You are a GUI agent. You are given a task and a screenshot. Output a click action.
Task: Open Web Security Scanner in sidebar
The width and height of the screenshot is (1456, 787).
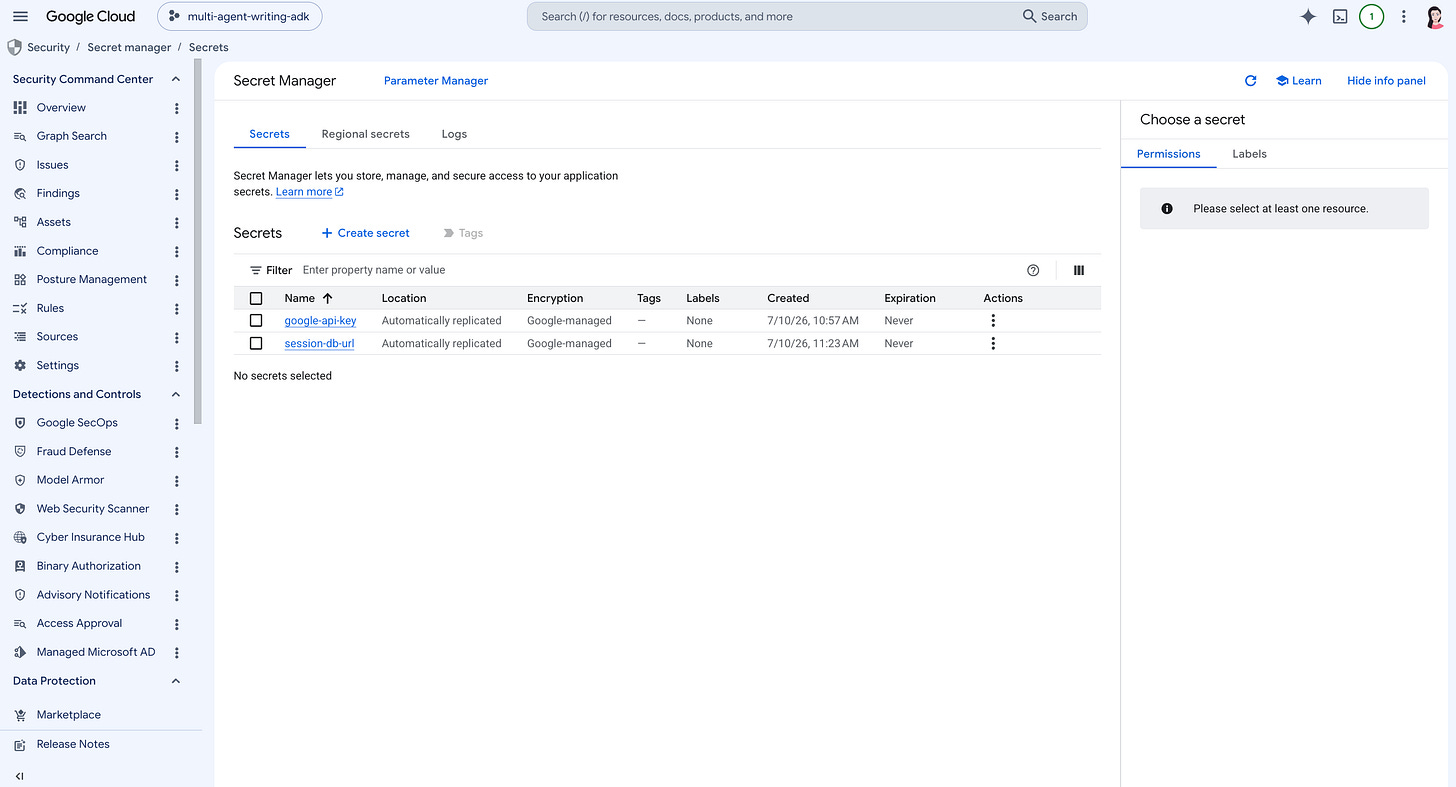[93, 509]
